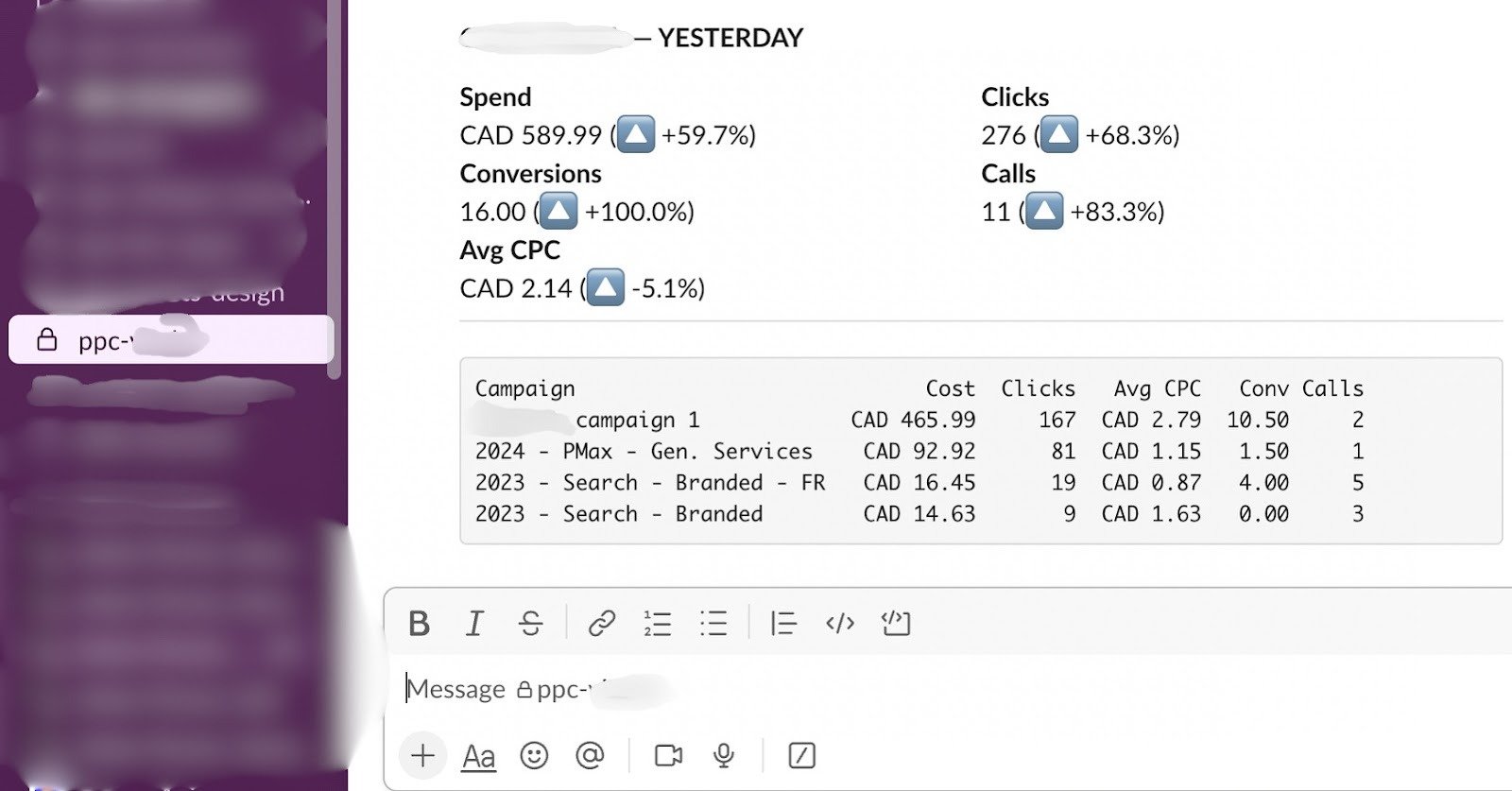Viewport: 1512px width, 791px height.
Task: Toggle bold text formatting
Action: pos(419,624)
